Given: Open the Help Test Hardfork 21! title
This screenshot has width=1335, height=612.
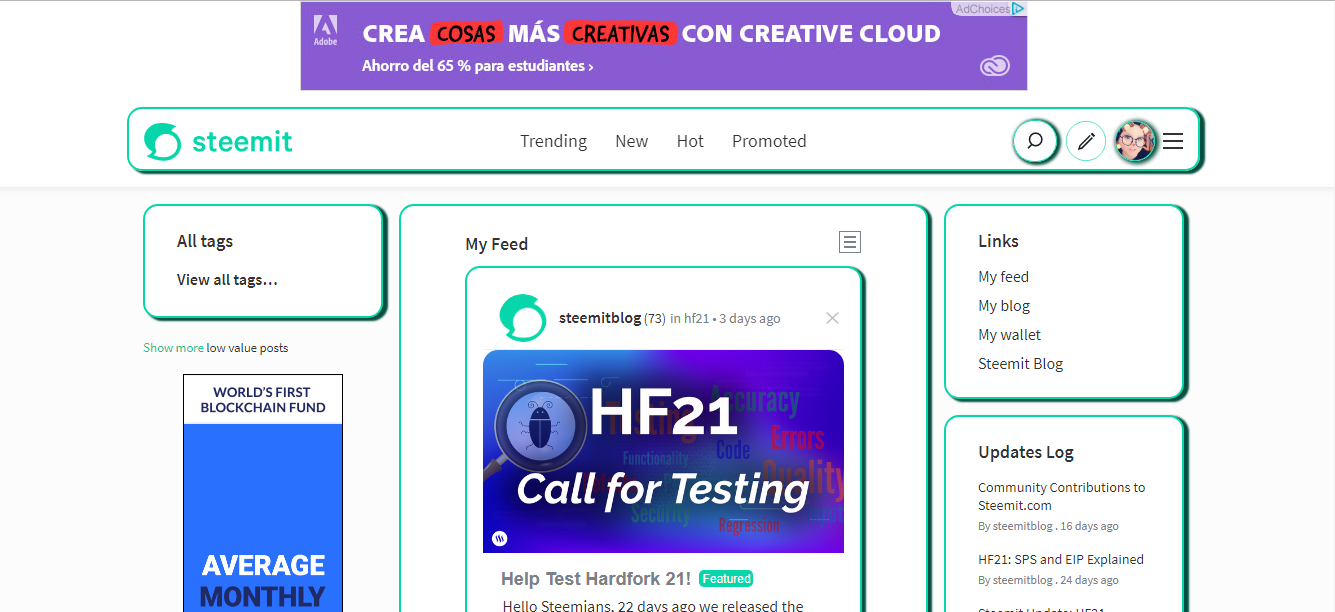Looking at the screenshot, I should point(596,579).
